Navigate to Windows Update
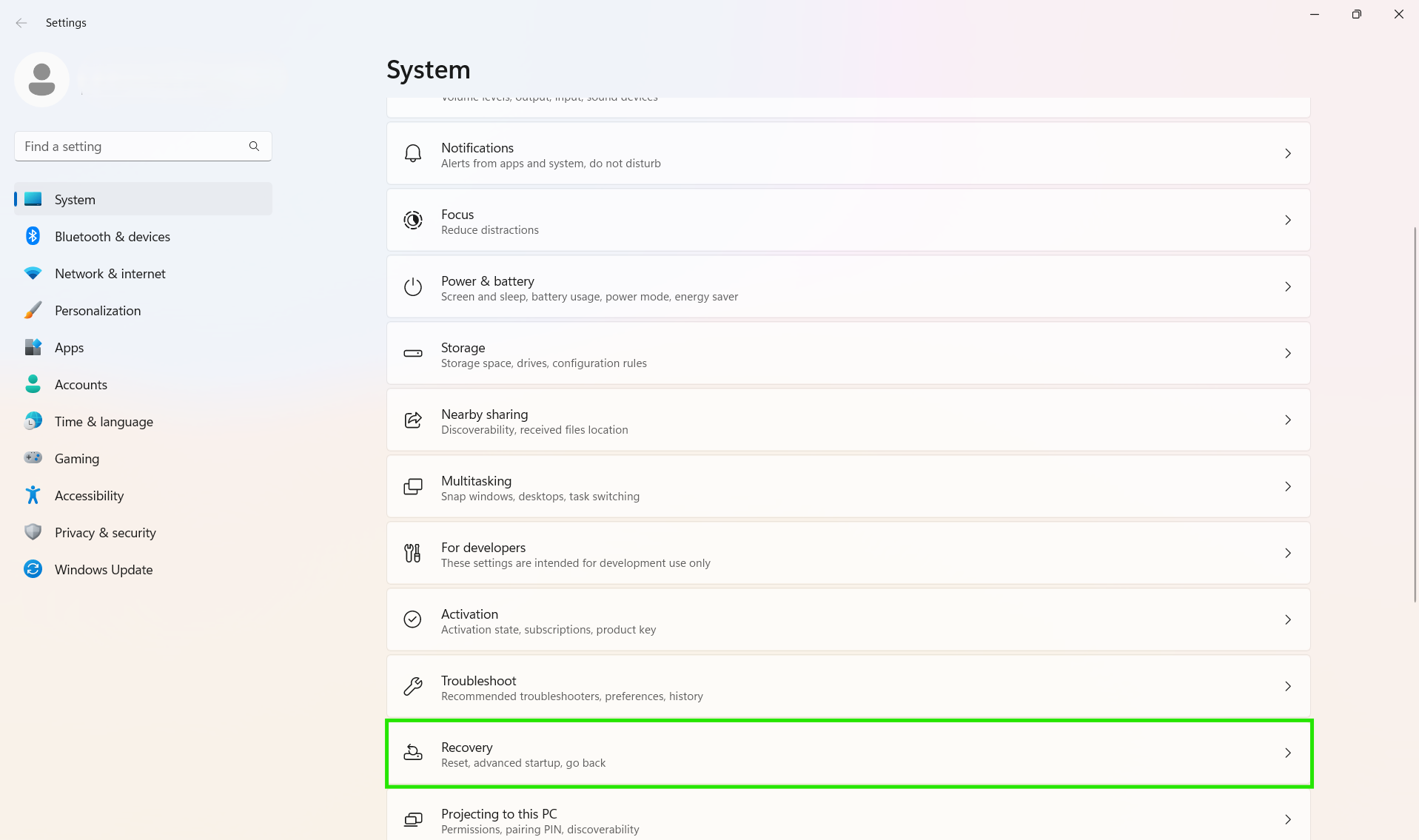 tap(143, 569)
